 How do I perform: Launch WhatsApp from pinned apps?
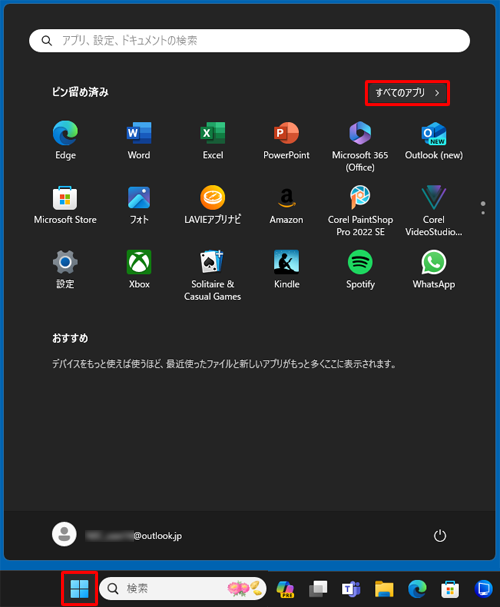tap(433, 269)
